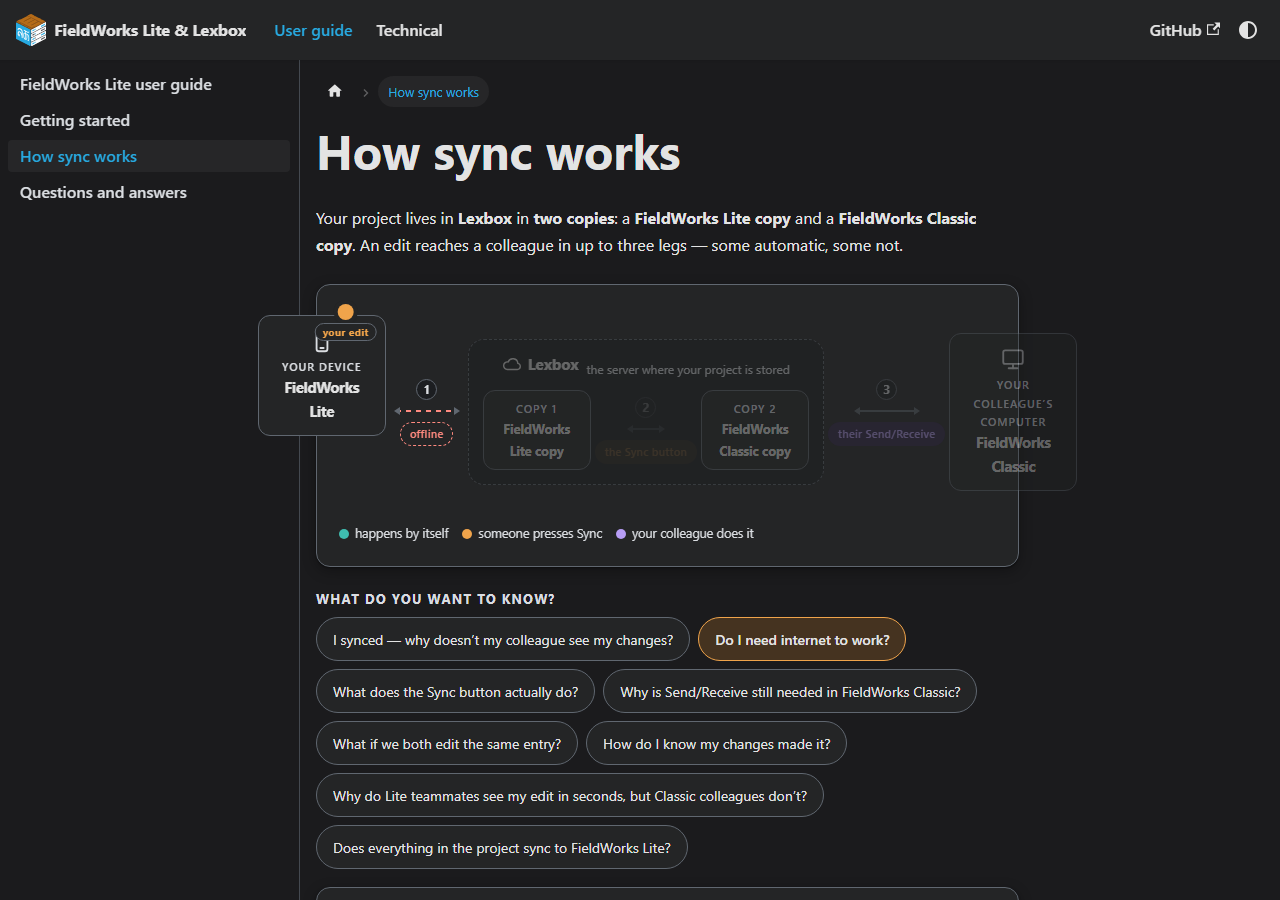Image resolution: width=1280 pixels, height=900 pixels.
Task: Click the 'the Sync button' label
Action: point(646,452)
